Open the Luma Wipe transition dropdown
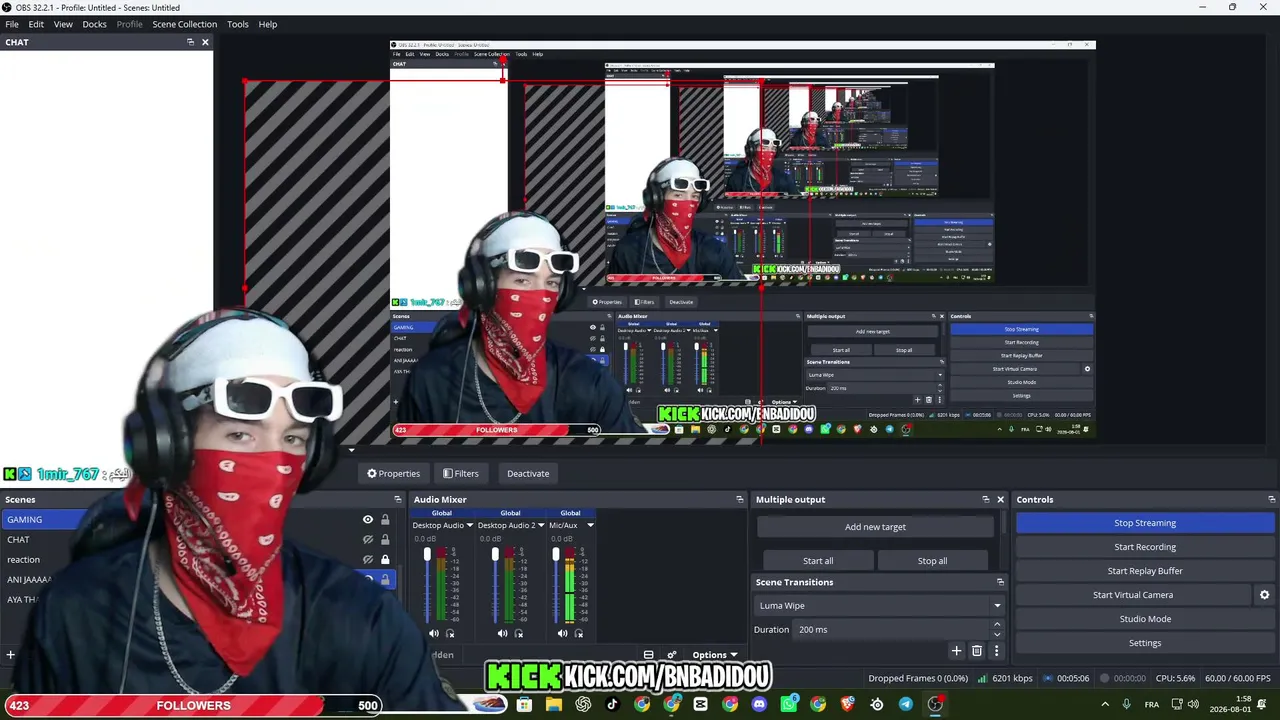 (879, 605)
